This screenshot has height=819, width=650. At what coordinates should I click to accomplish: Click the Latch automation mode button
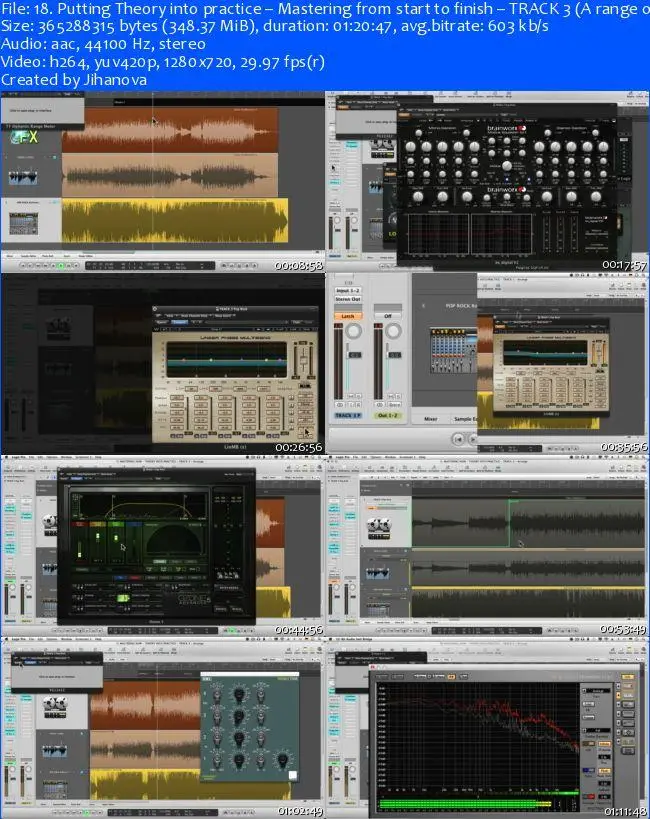(346, 316)
